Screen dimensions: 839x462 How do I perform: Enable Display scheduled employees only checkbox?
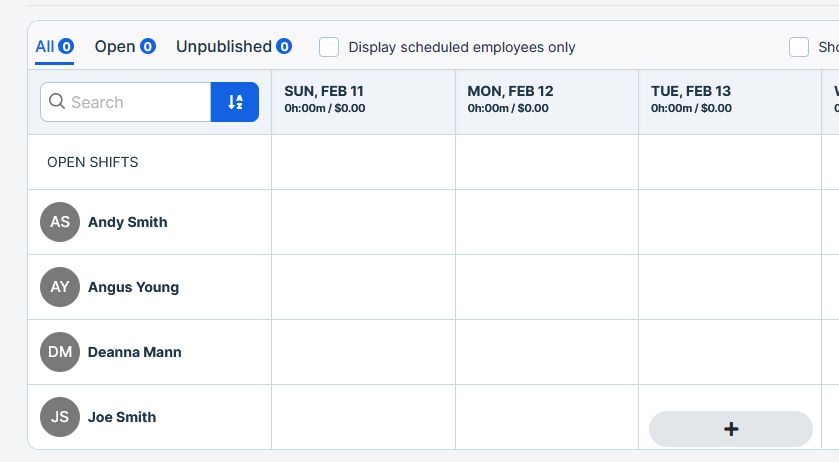[329, 47]
